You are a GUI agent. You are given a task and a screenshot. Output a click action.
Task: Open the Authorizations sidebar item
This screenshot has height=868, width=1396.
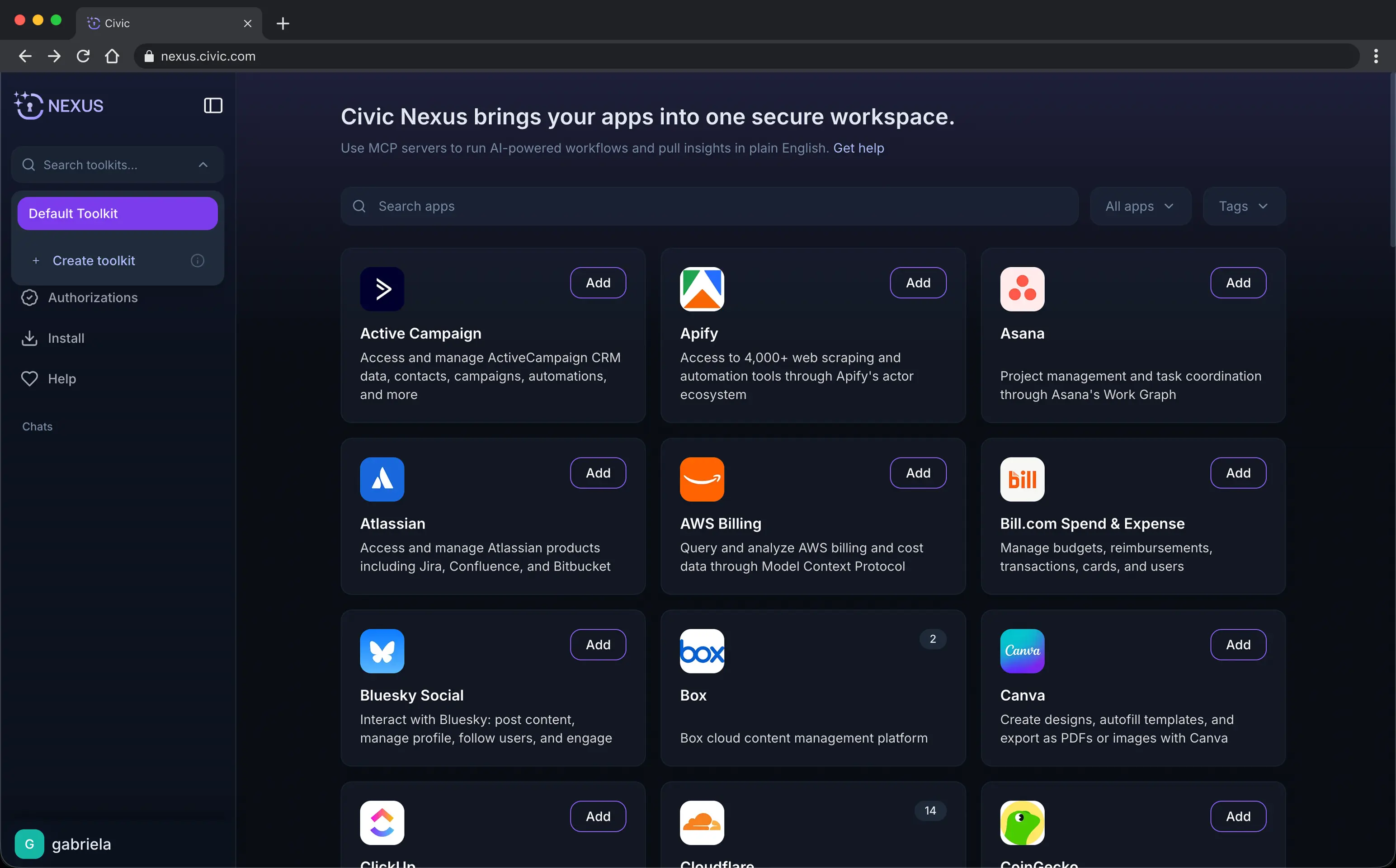tap(92, 297)
